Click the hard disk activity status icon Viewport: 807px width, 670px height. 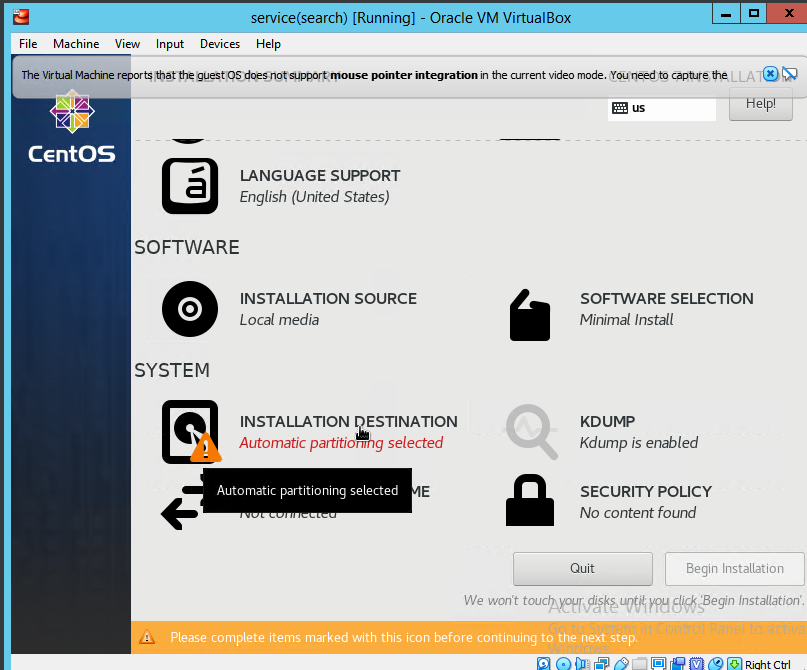[x=543, y=664]
